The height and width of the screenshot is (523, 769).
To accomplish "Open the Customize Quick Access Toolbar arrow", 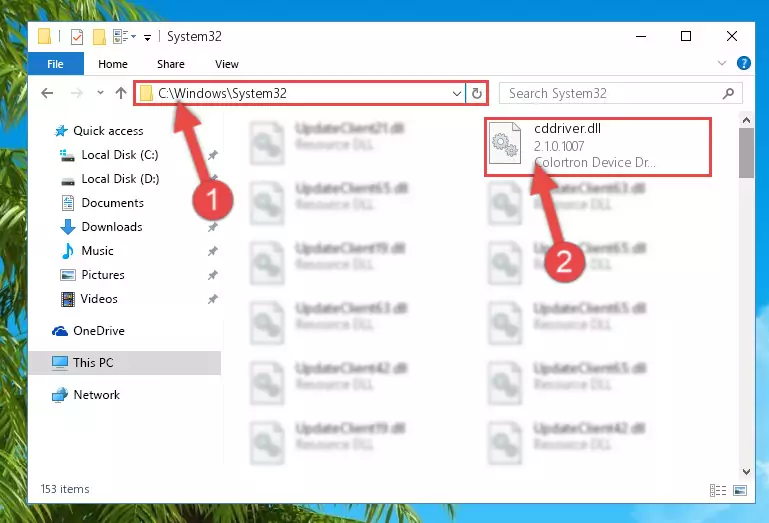I will [147, 37].
